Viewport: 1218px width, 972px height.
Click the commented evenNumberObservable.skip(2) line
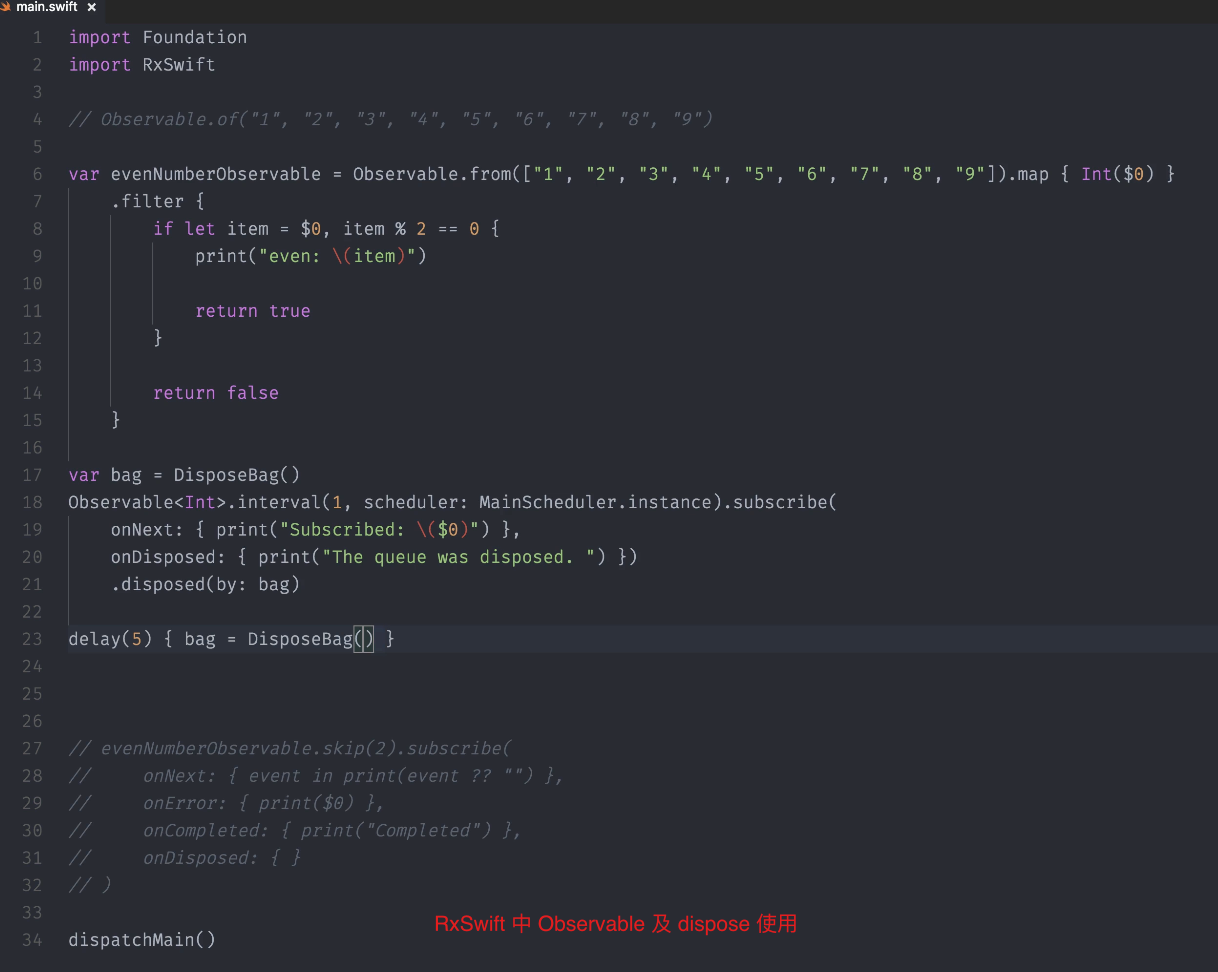(x=305, y=749)
